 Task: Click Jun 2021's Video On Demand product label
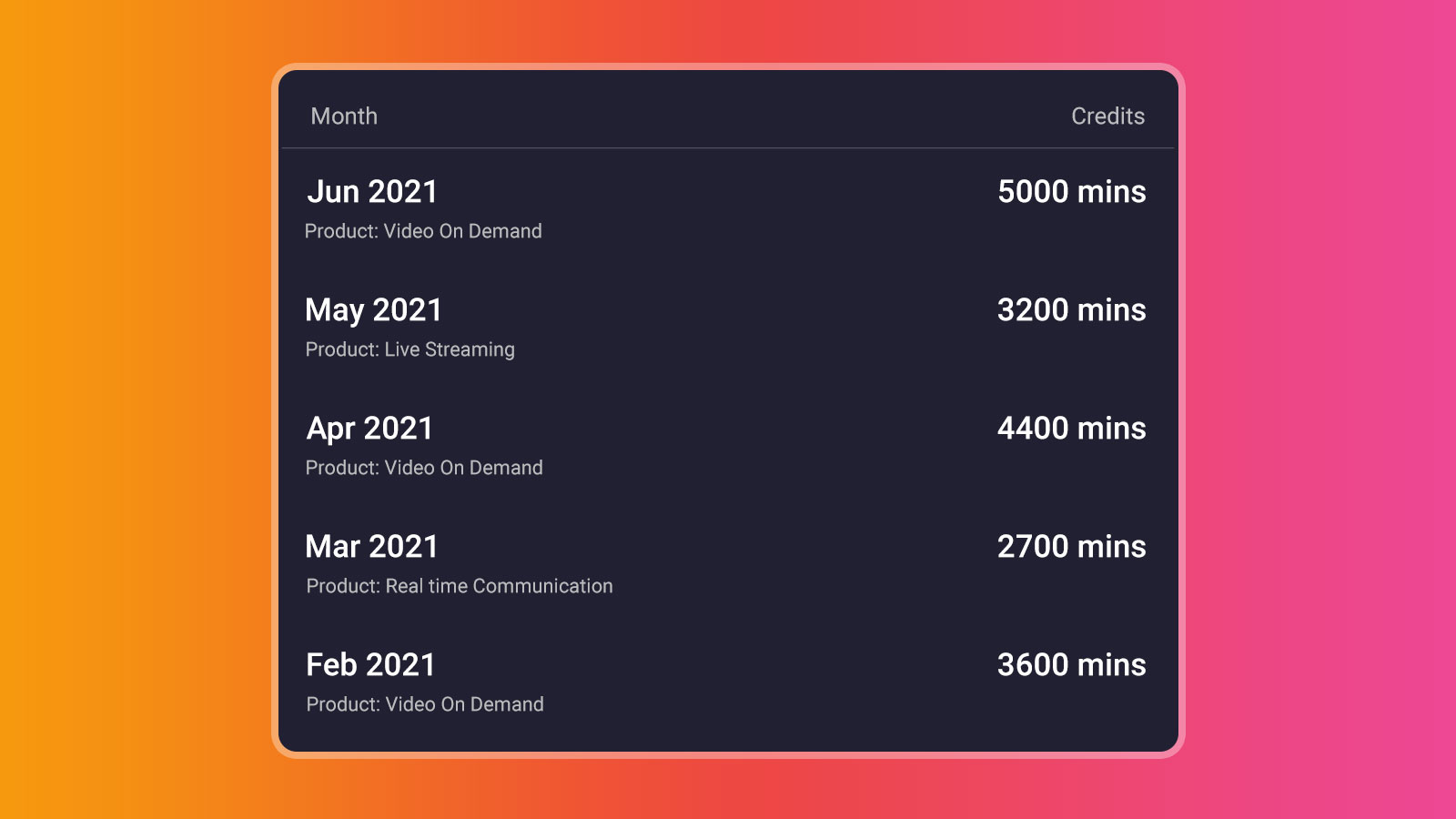pos(423,231)
